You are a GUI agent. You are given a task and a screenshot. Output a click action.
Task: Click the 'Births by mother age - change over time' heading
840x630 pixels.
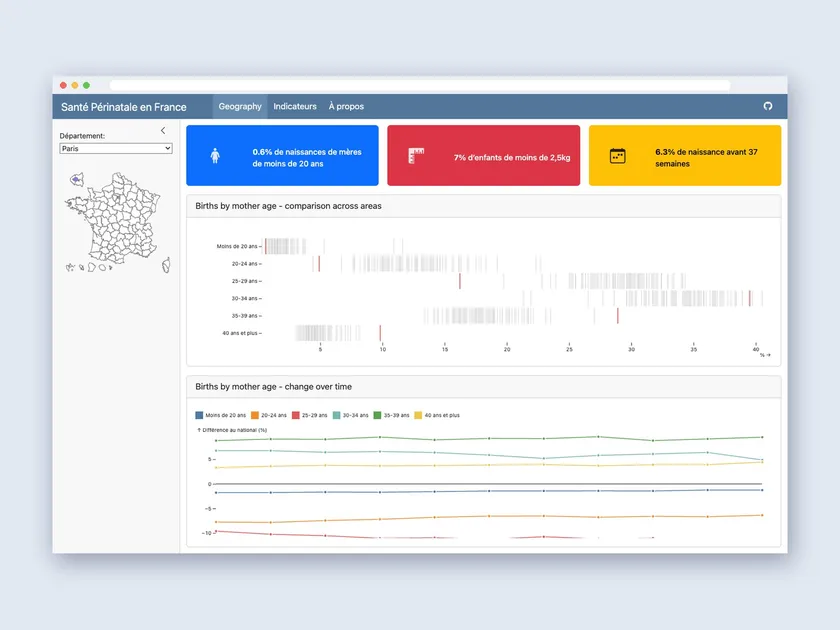coord(273,386)
